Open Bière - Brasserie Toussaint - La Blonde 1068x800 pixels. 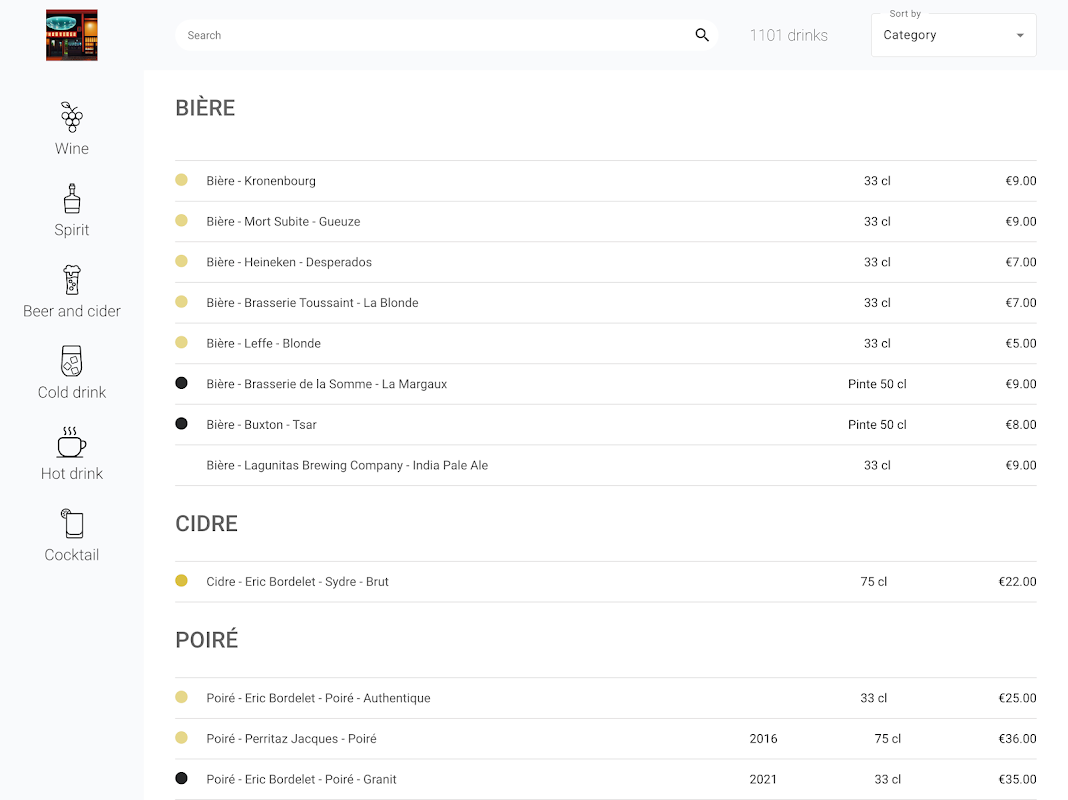click(x=606, y=303)
